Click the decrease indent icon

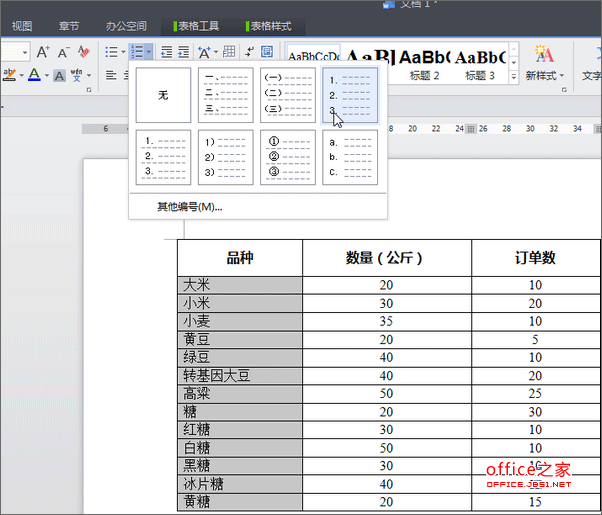[x=166, y=52]
